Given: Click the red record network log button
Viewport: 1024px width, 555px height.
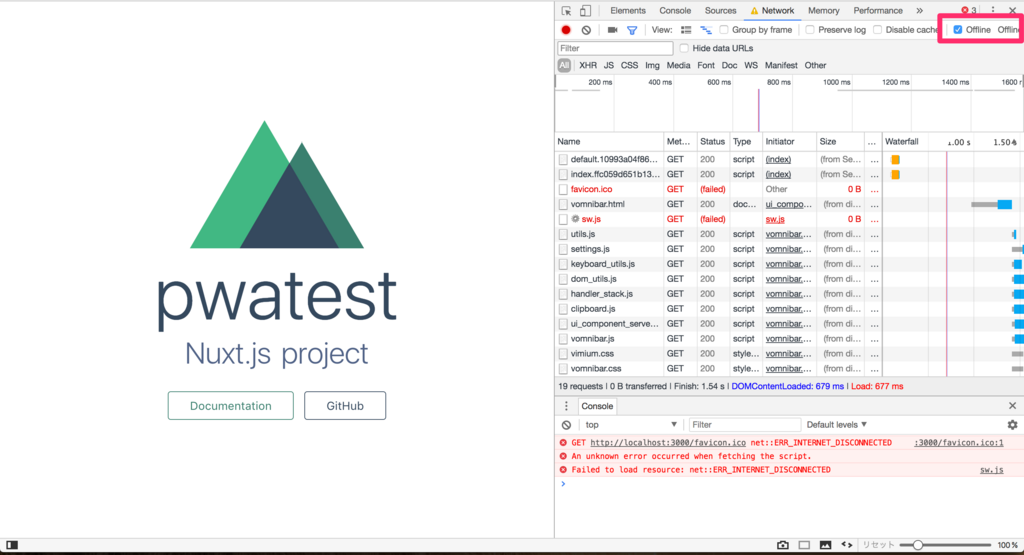Looking at the screenshot, I should click(566, 30).
